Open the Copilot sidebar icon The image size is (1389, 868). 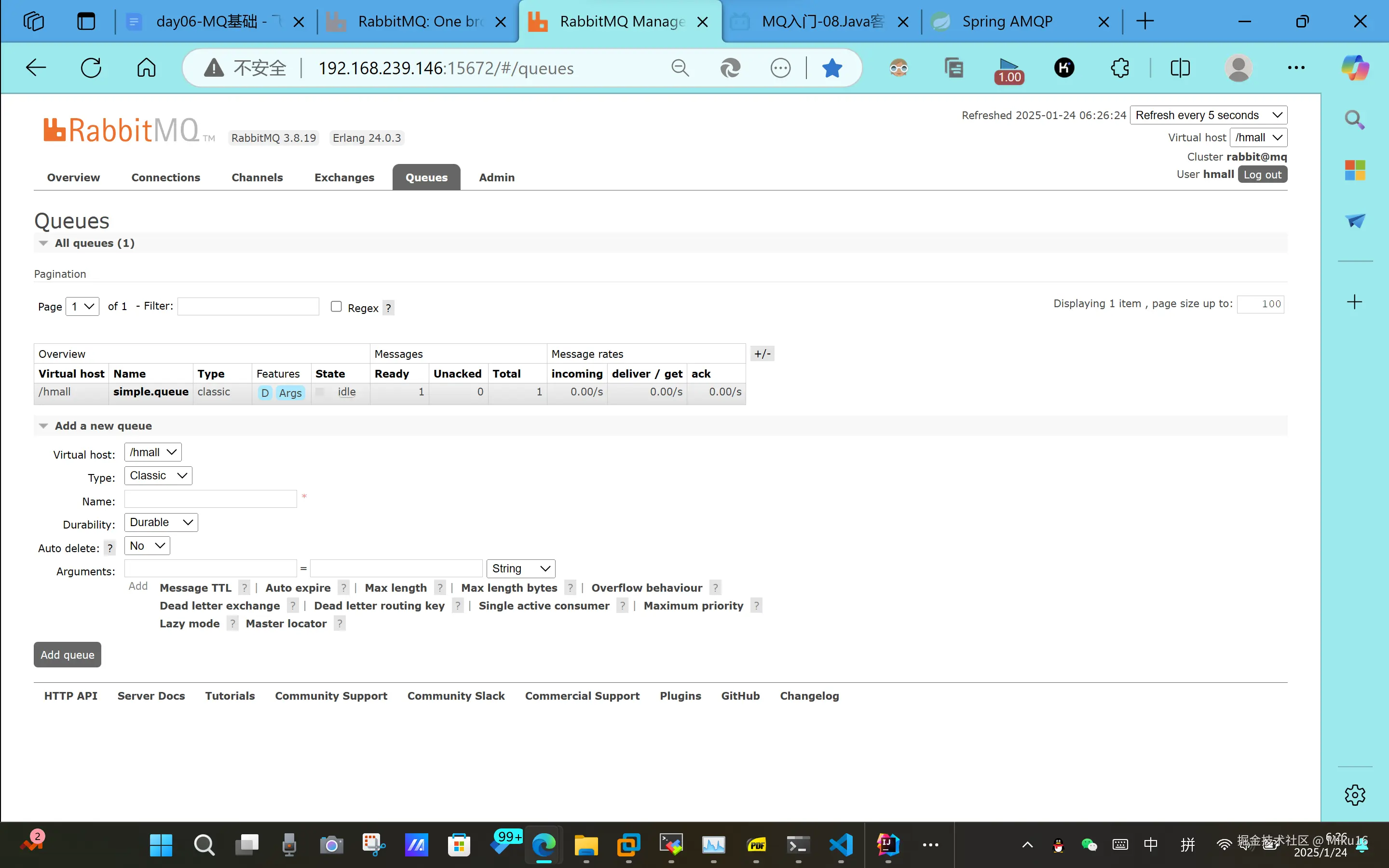click(x=1355, y=68)
